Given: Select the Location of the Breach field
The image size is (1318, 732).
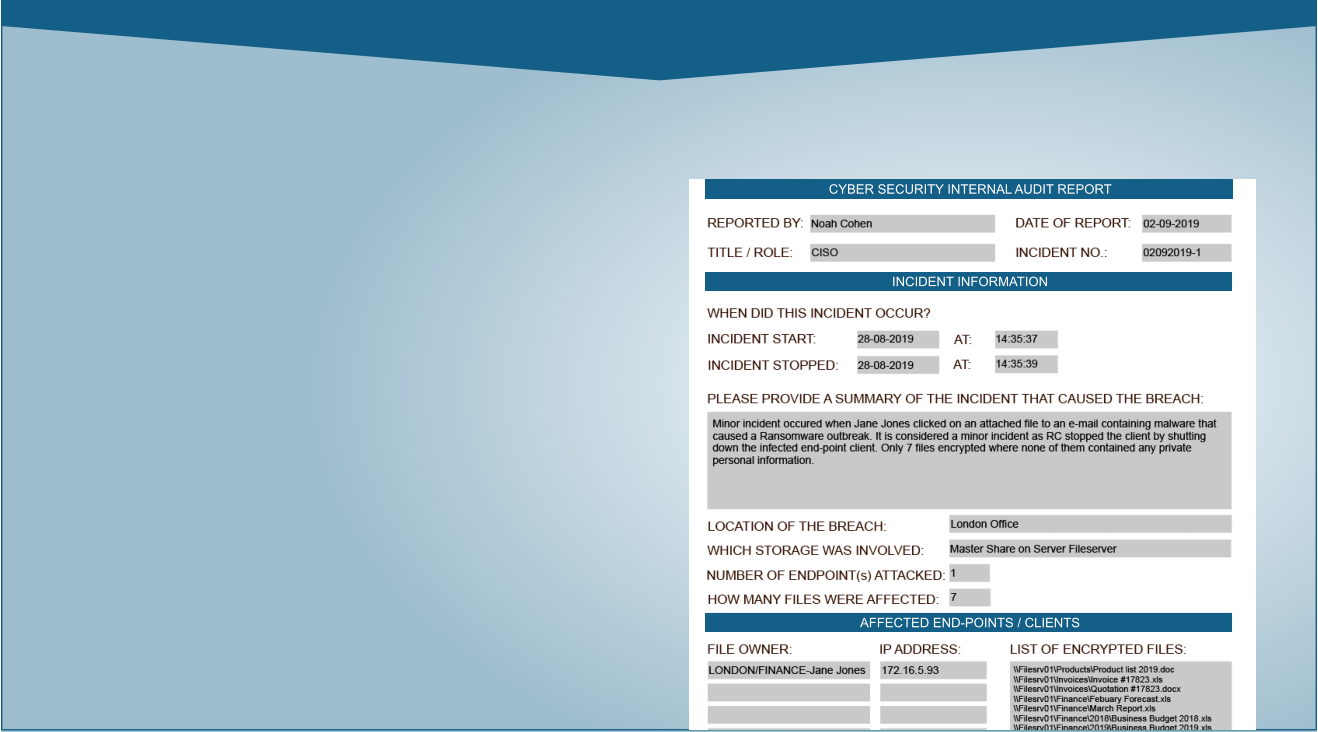Looking at the screenshot, I should click(x=1088, y=523).
